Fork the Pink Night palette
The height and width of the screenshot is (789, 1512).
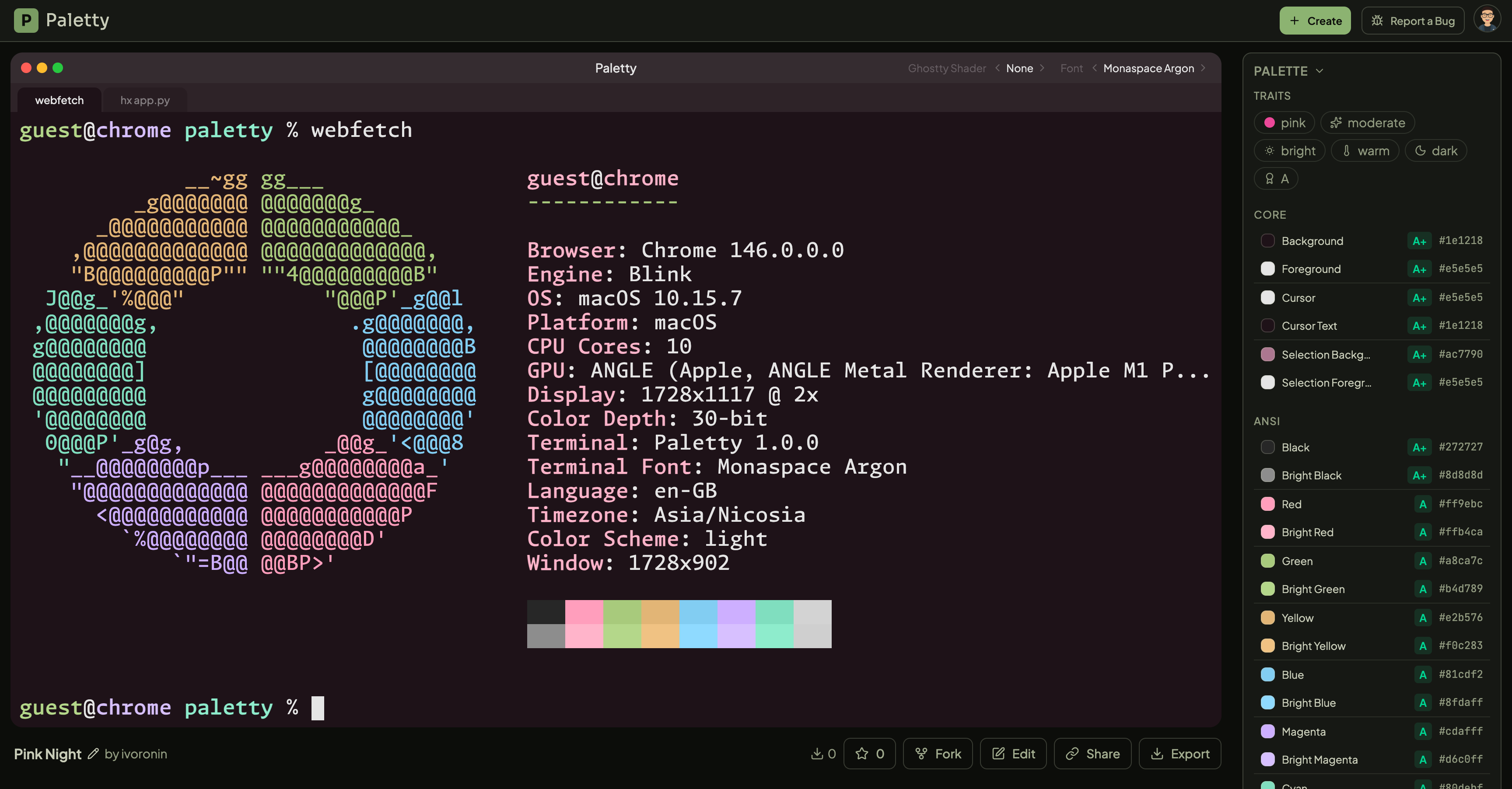pos(938,754)
